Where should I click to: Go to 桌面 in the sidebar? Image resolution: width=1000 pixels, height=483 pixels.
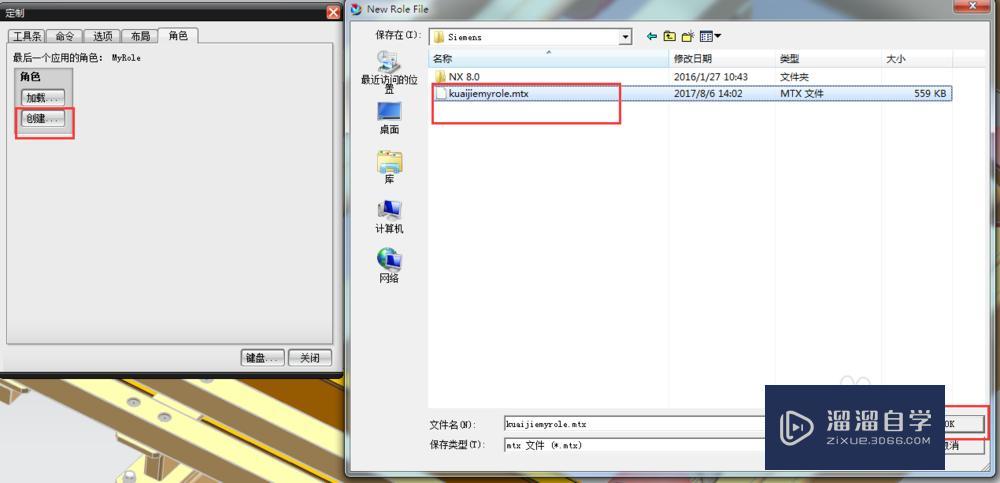[389, 118]
